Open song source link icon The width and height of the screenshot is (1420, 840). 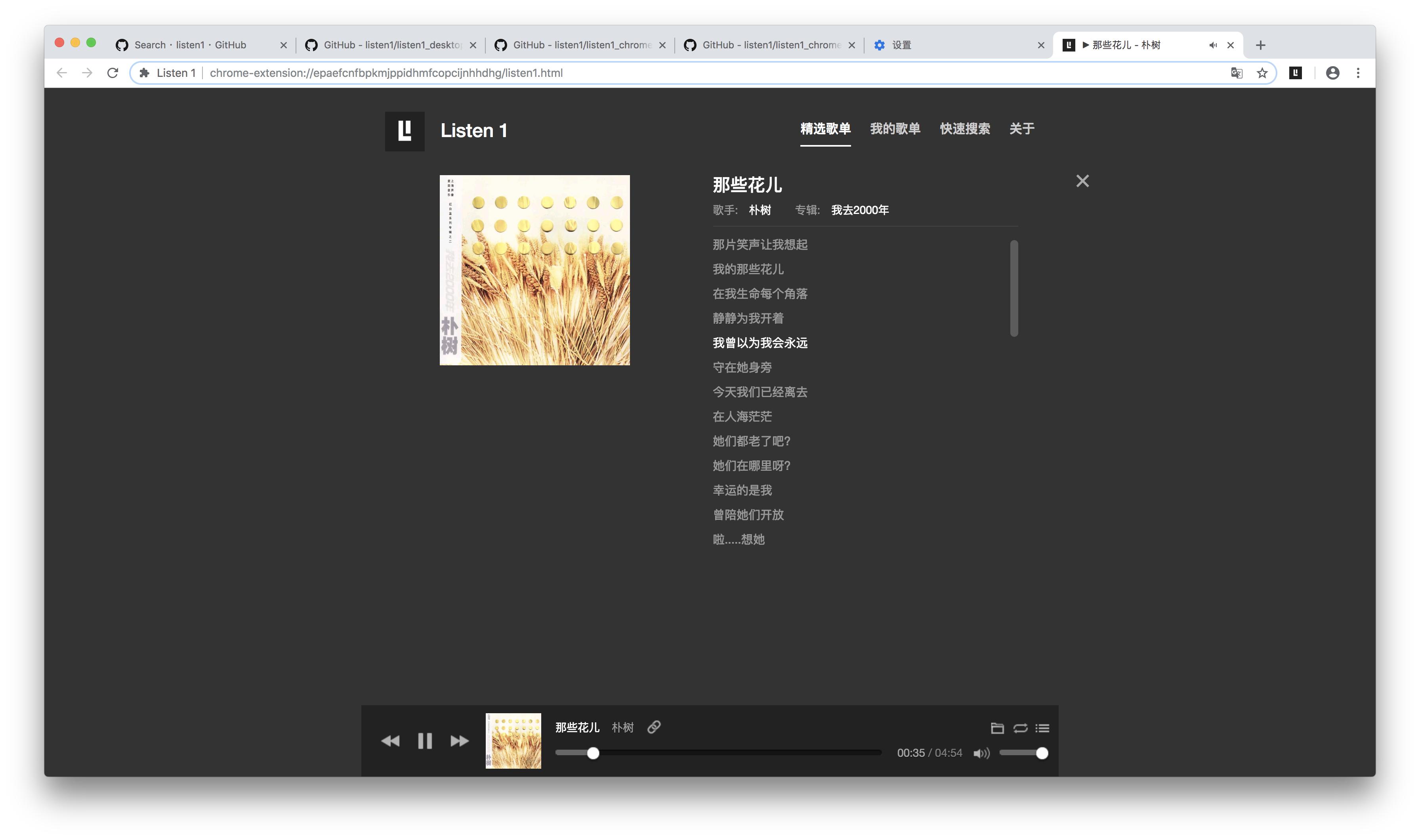click(654, 727)
